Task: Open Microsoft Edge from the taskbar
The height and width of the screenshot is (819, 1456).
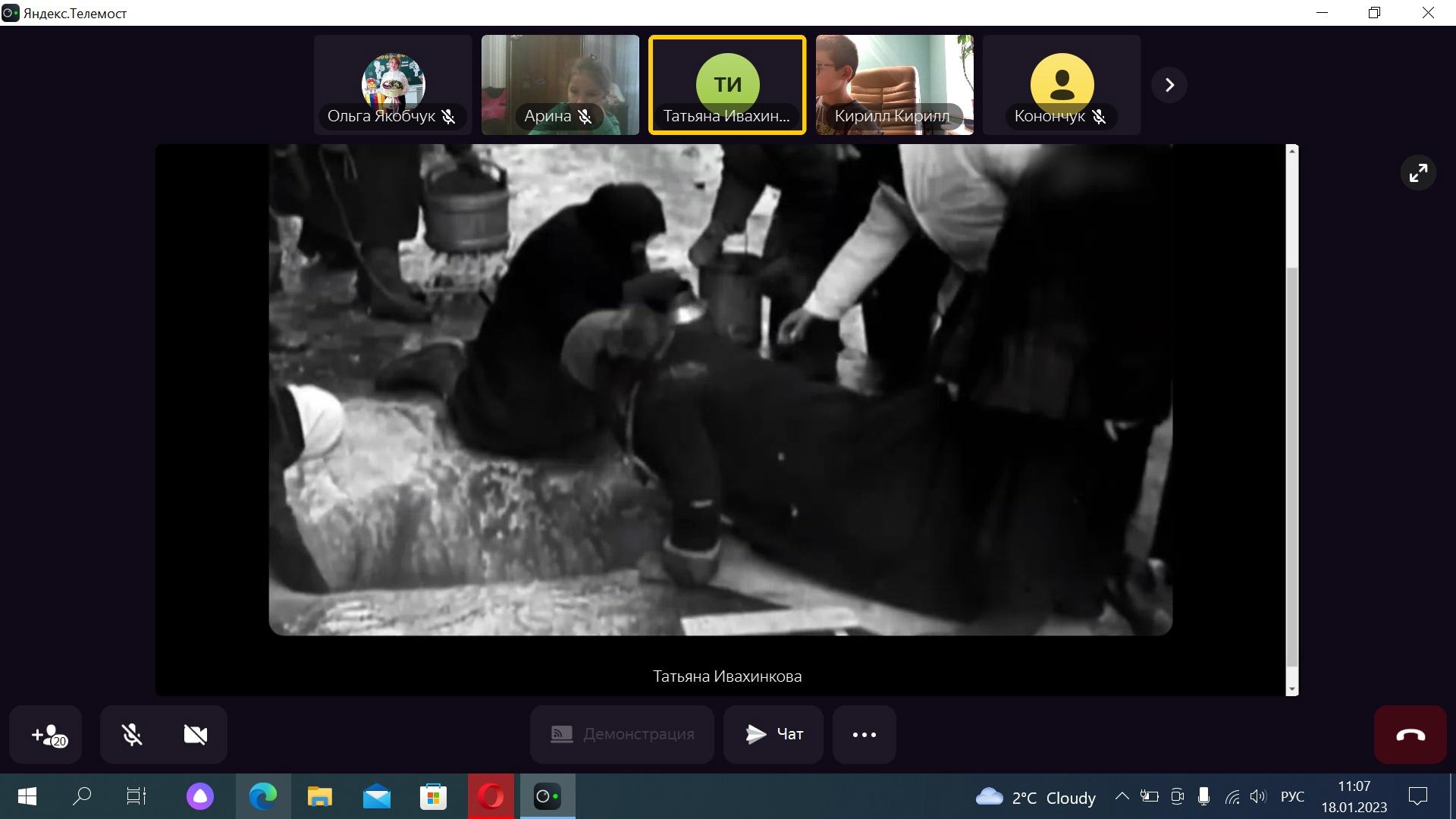Action: 263,796
